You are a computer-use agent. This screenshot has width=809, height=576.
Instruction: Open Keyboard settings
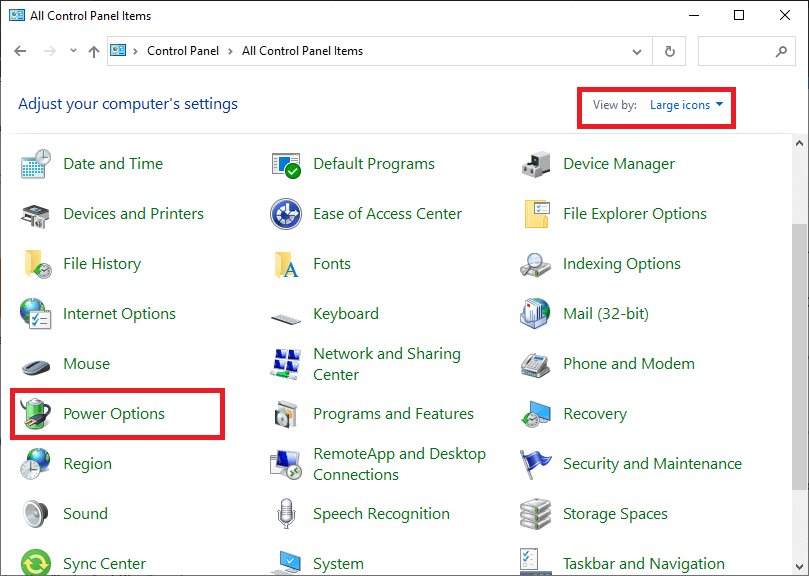[x=346, y=313]
